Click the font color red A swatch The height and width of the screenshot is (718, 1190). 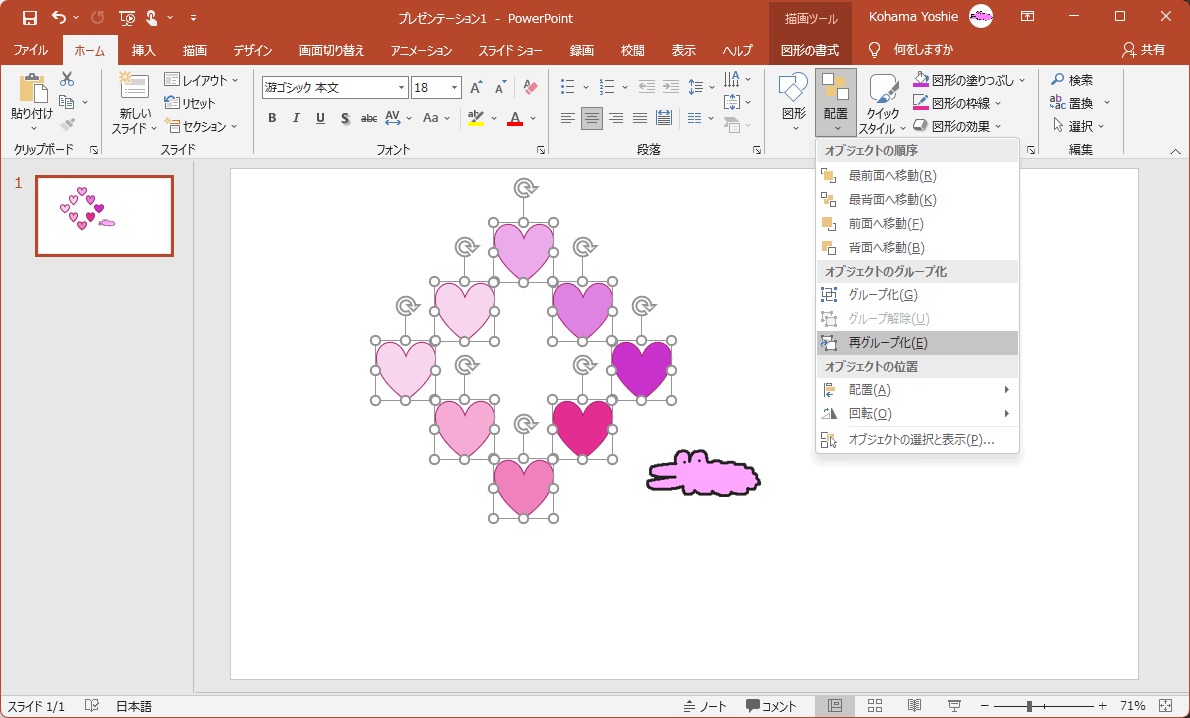[x=515, y=118]
